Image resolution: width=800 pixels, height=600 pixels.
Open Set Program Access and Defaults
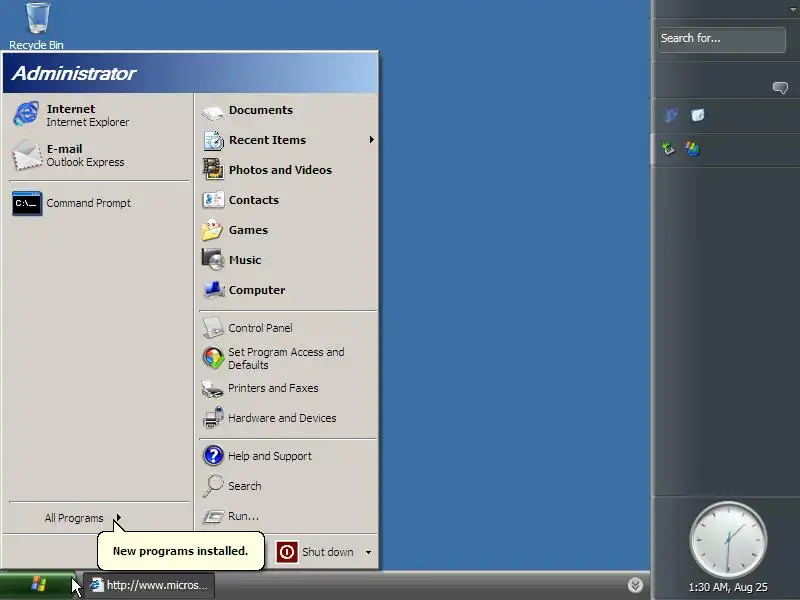point(288,358)
